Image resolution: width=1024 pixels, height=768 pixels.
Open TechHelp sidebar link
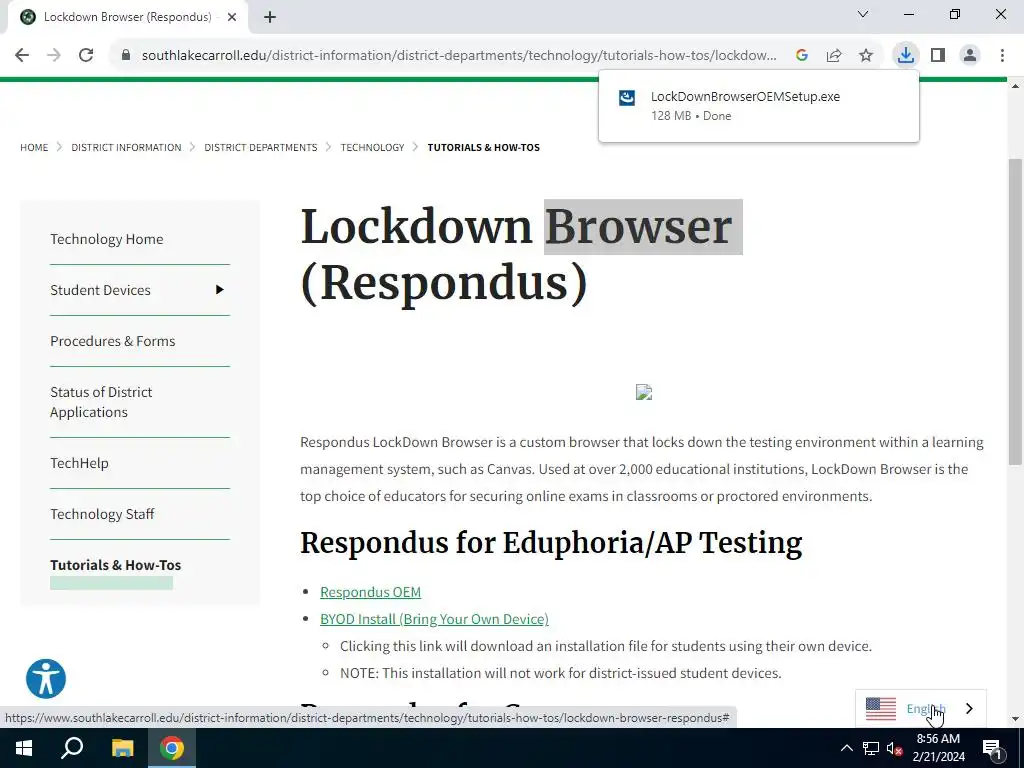coord(79,463)
